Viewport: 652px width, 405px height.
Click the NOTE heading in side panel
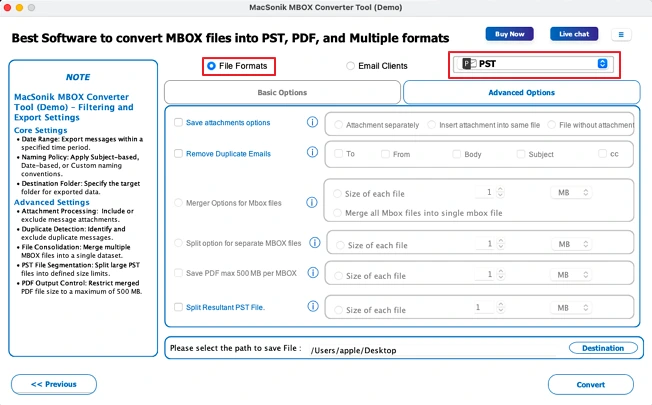point(78,77)
